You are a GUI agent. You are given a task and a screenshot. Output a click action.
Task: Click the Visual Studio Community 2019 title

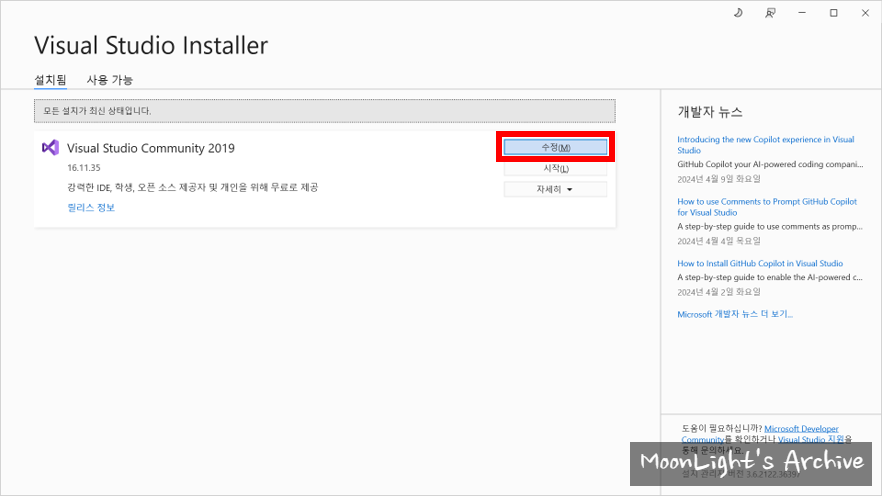151,148
